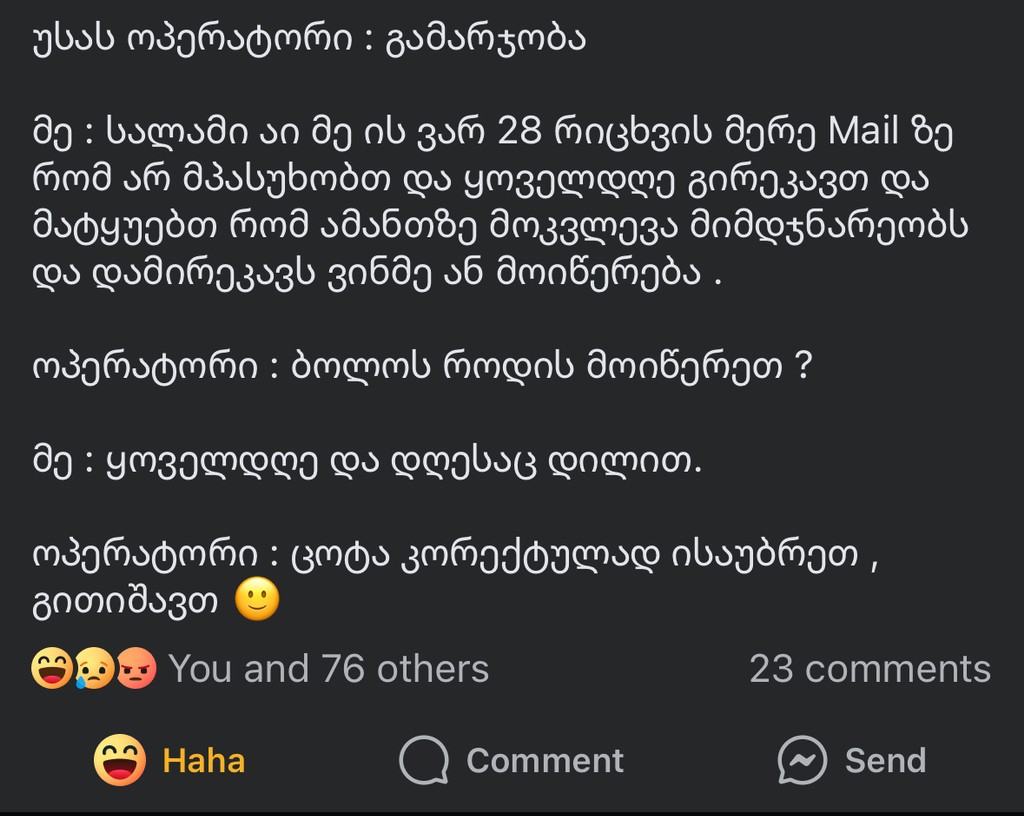
Task: Click the Haha reaction emoji icon
Action: pyautogui.click(x=120, y=760)
